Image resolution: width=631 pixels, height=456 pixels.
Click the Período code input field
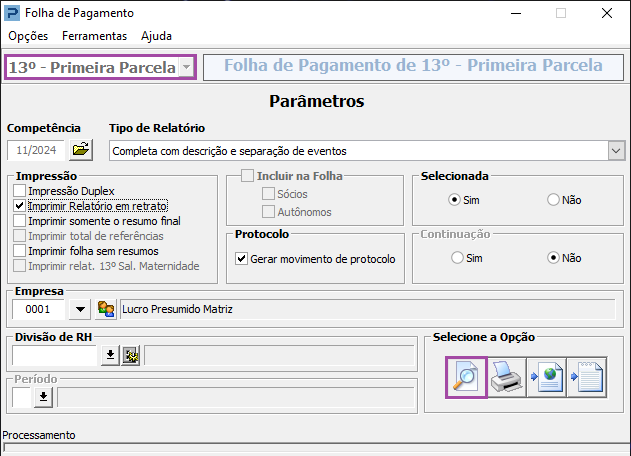(22, 398)
